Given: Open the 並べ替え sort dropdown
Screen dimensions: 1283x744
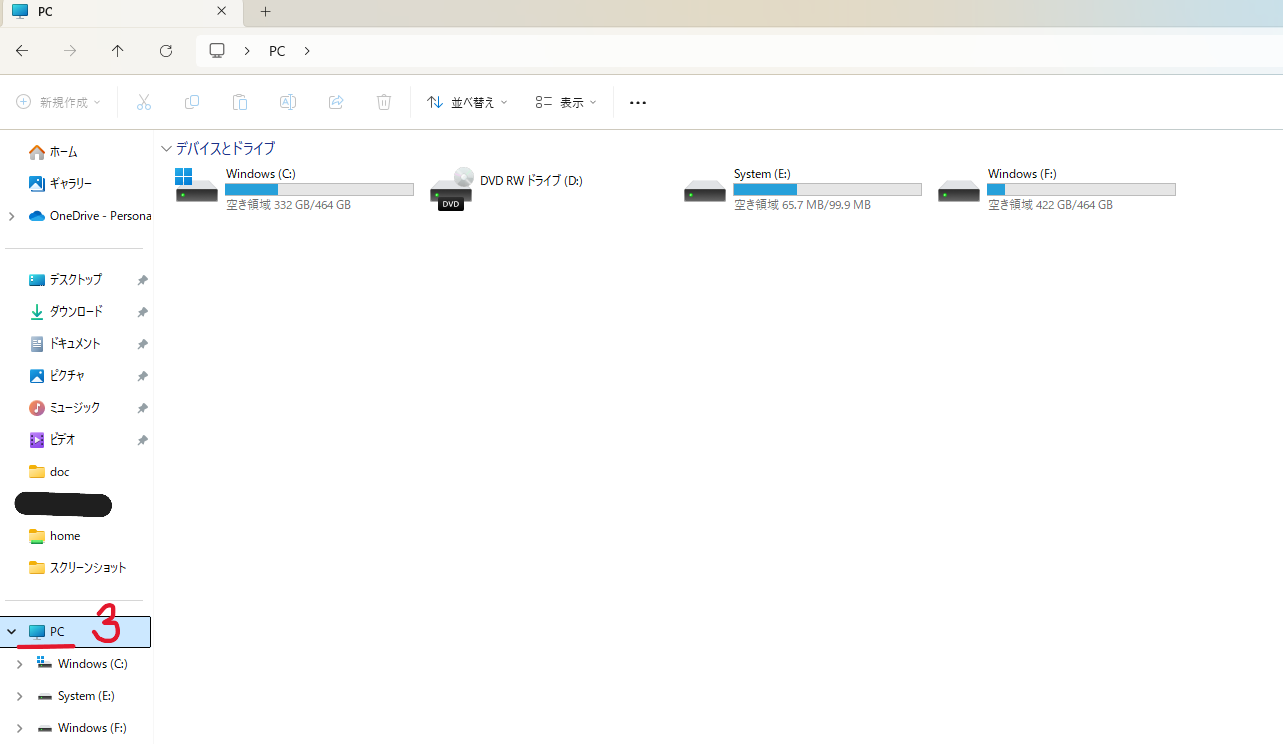Looking at the screenshot, I should click(x=467, y=102).
